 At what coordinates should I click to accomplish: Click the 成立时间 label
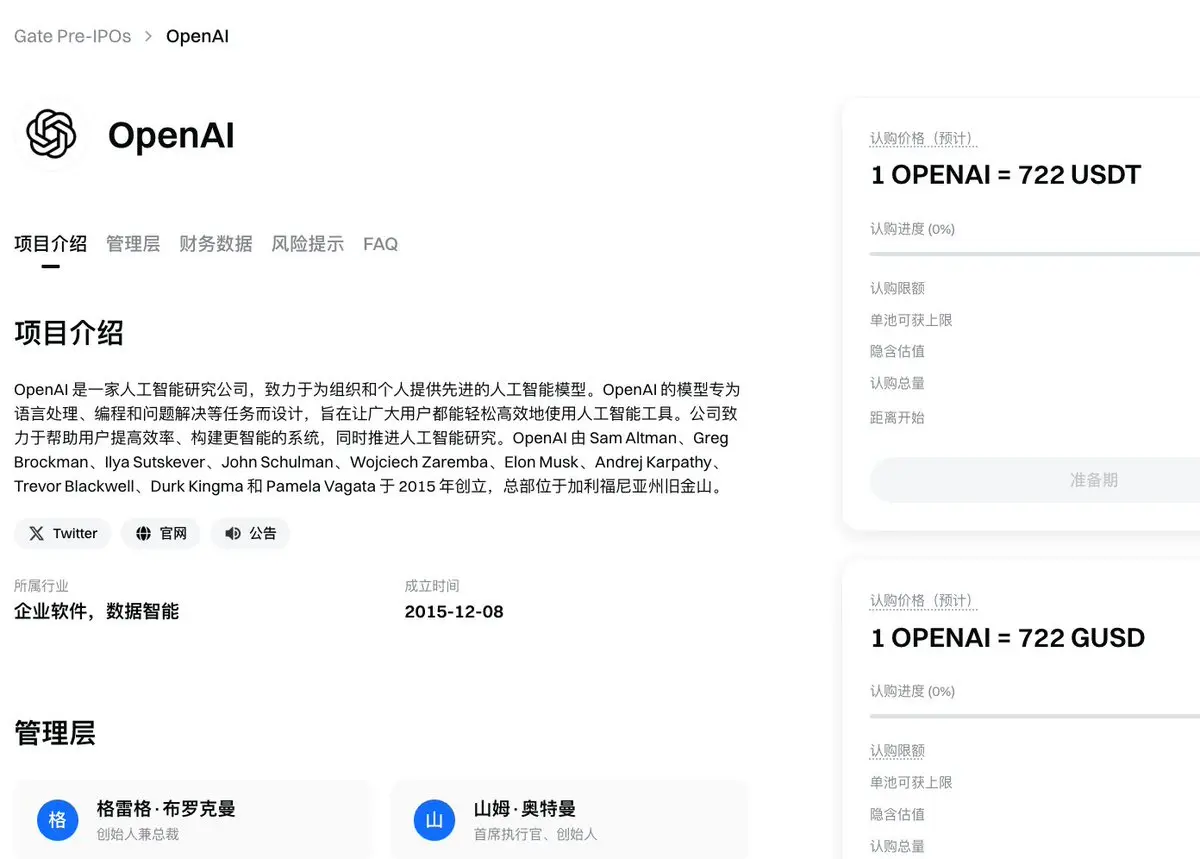(432, 586)
